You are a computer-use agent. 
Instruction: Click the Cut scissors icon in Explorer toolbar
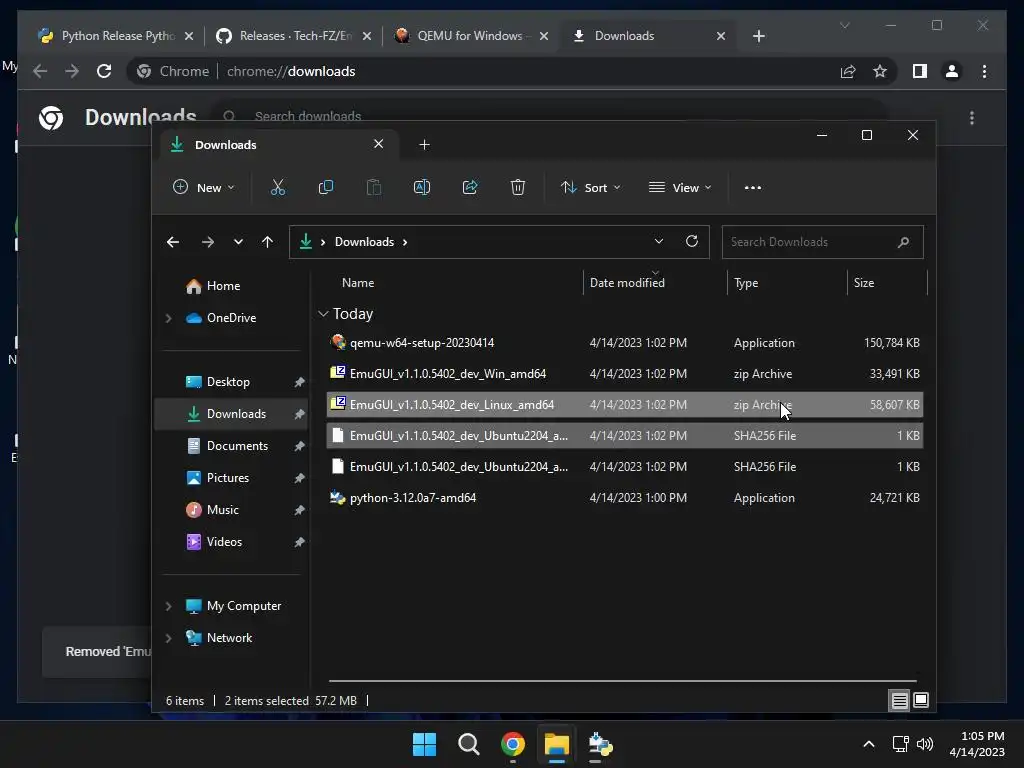tap(278, 187)
